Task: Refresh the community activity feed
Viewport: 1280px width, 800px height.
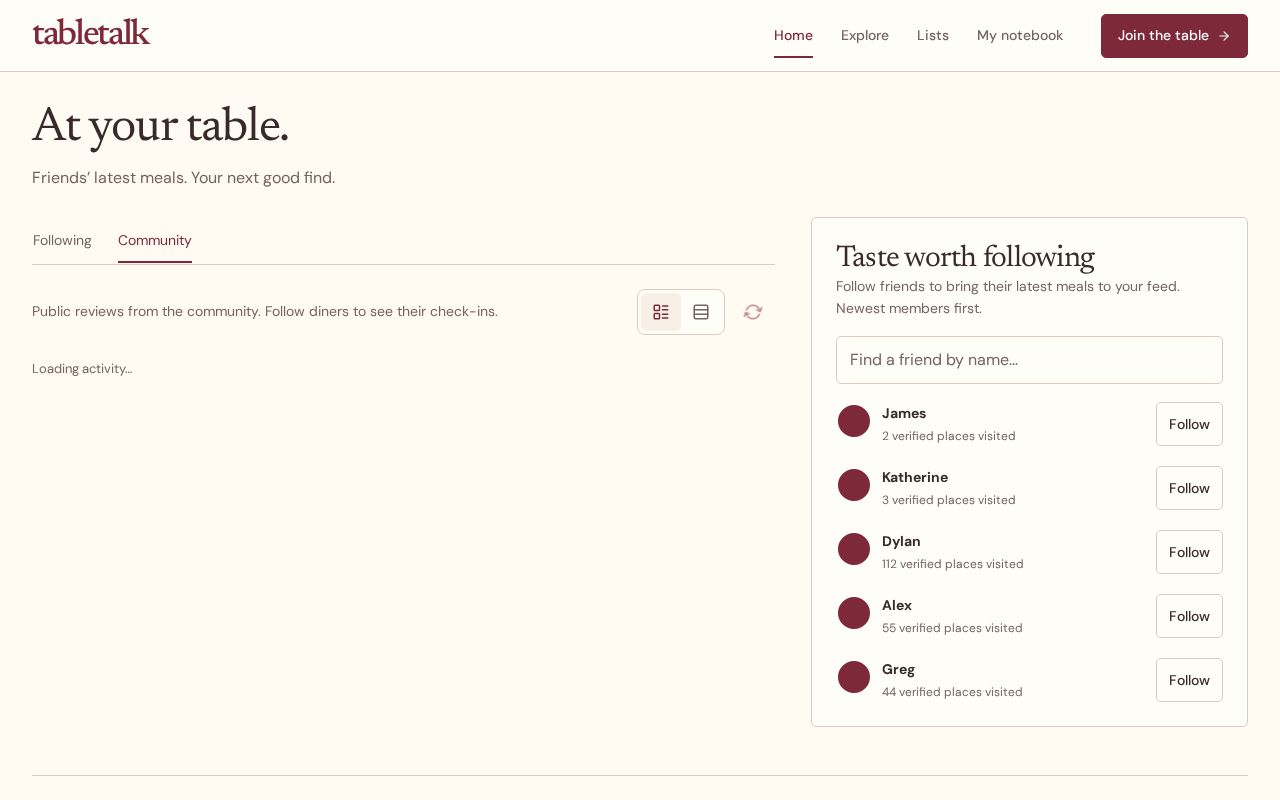Action: tap(753, 312)
